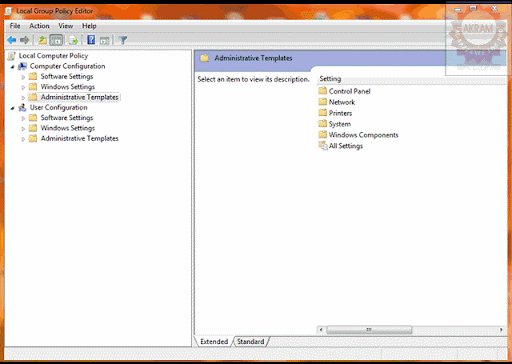Click the All Settings icon in list
The width and height of the screenshot is (512, 364).
point(323,146)
